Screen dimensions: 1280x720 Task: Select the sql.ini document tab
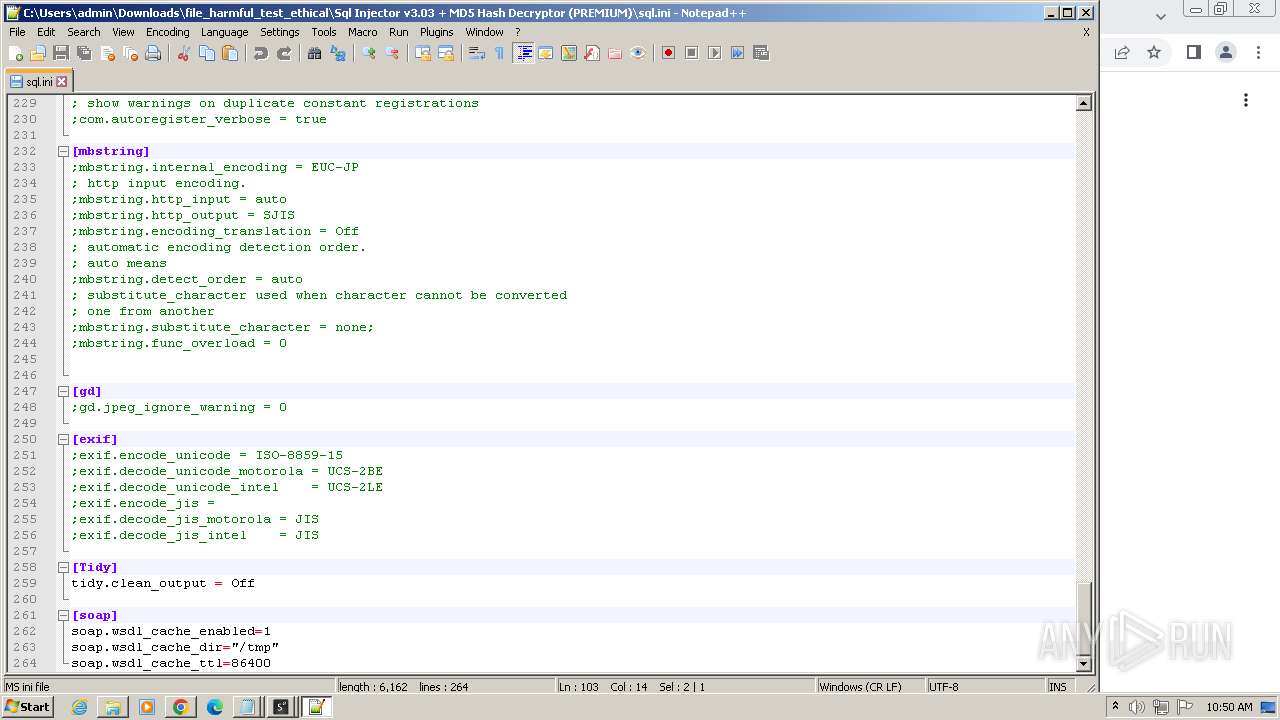click(38, 82)
